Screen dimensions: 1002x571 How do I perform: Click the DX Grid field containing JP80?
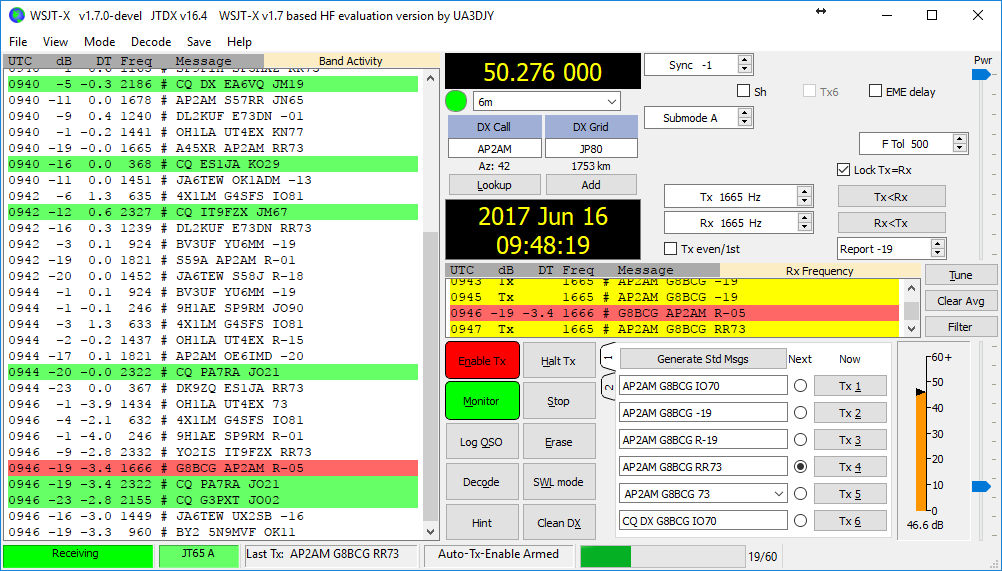point(591,148)
